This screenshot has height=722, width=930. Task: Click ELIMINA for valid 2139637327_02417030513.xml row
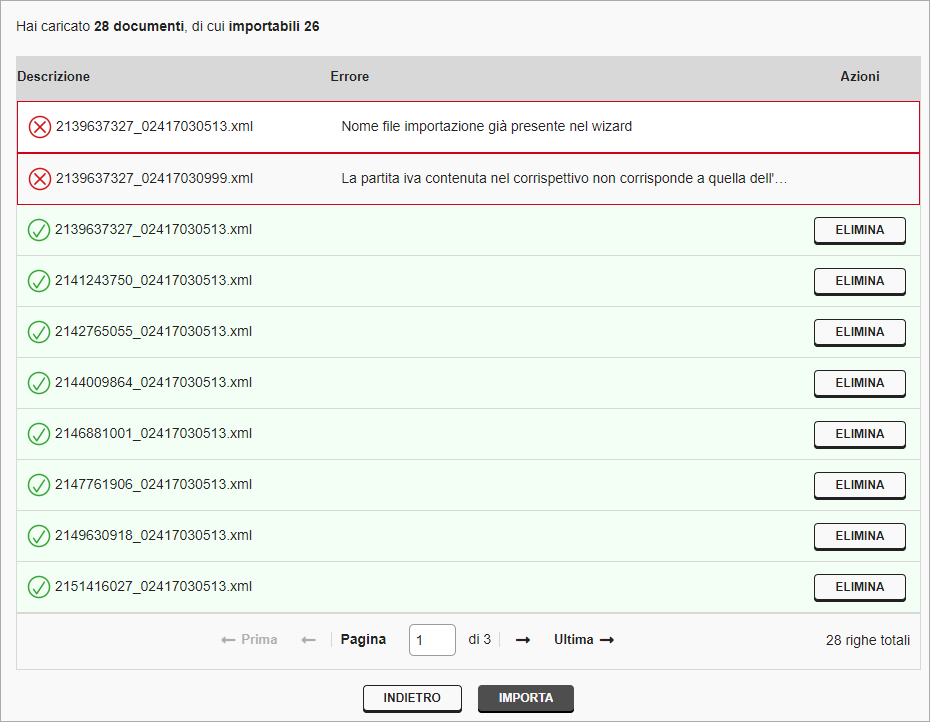pyautogui.click(x=859, y=230)
